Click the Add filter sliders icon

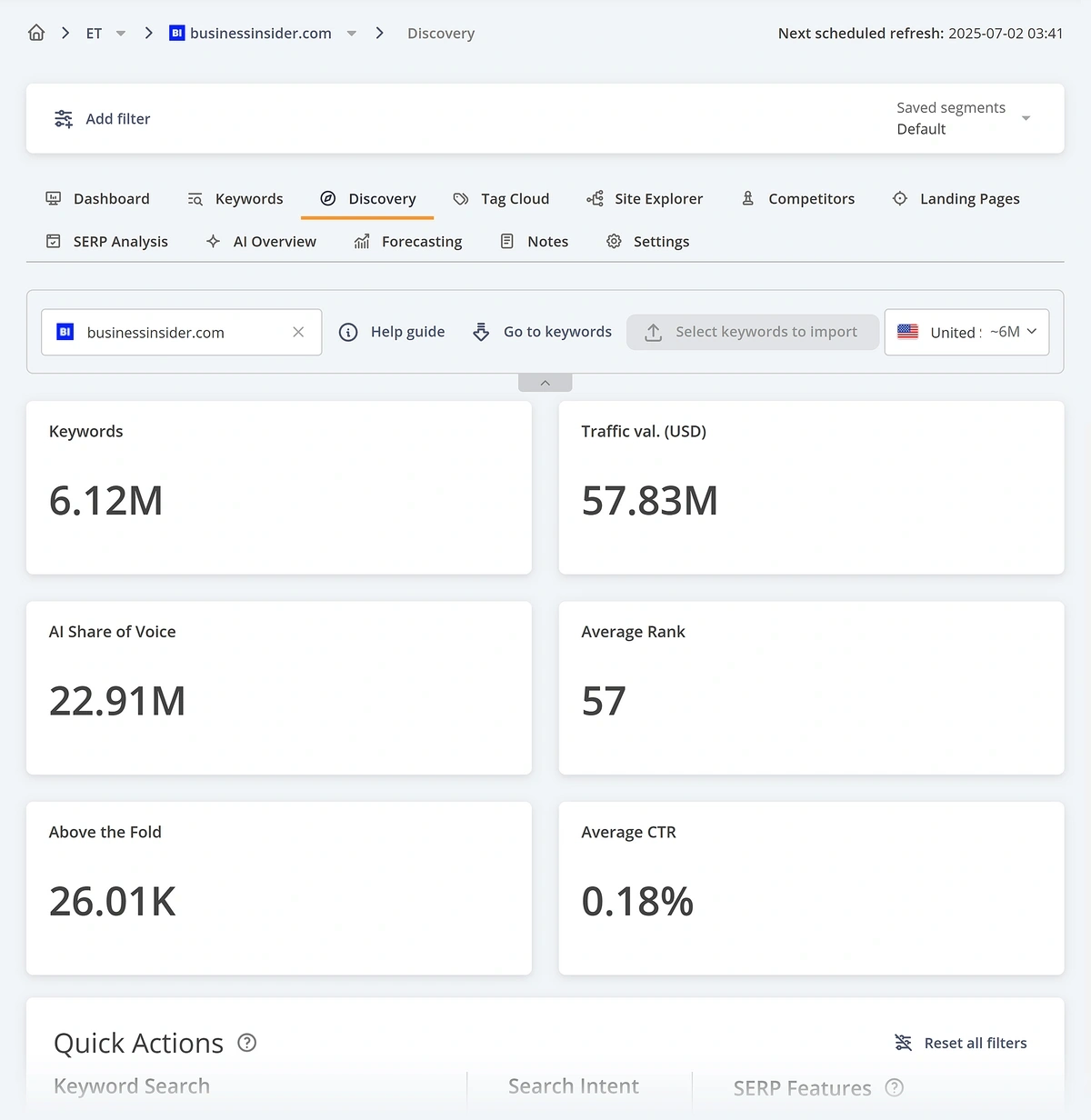pos(64,119)
